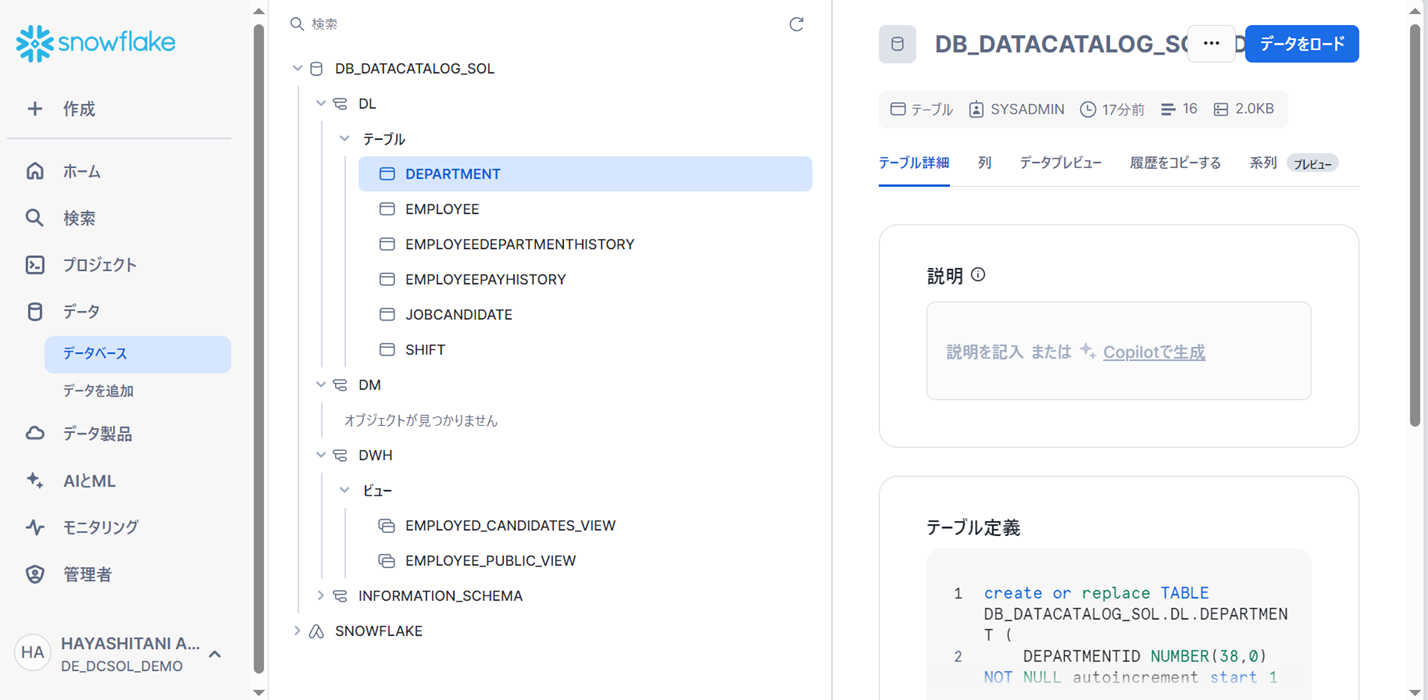
Task: Click the info icon next to 説明
Action: click(x=978, y=274)
